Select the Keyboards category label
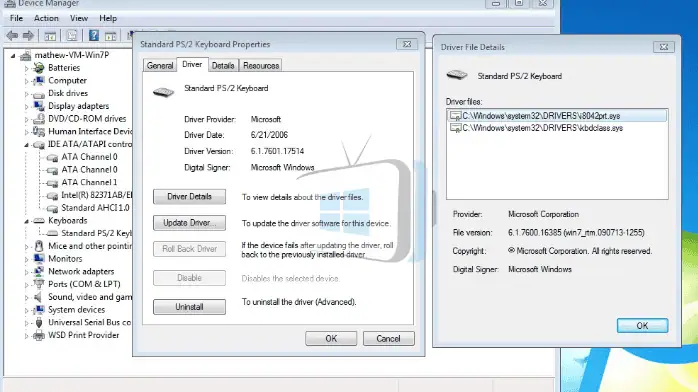 pos(68,221)
